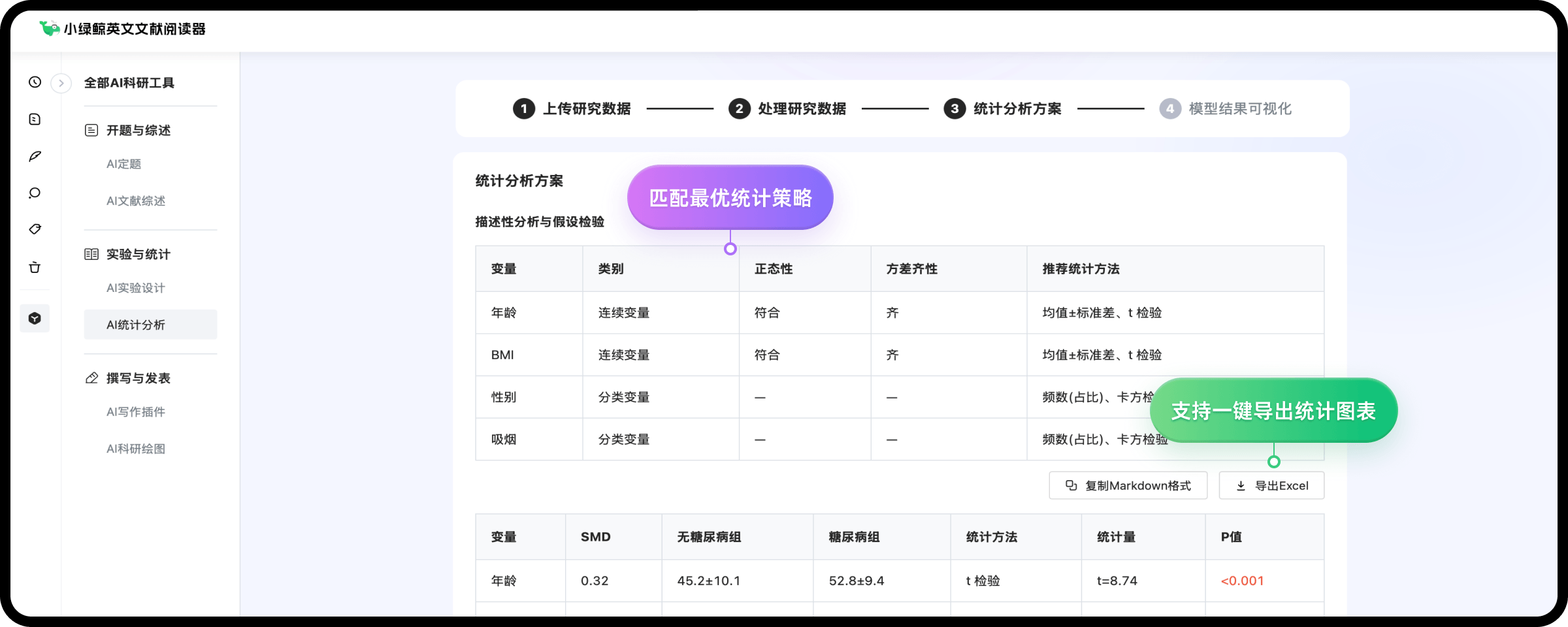Open the AI定题 tool
This screenshot has height=627, width=1568.
[124, 164]
